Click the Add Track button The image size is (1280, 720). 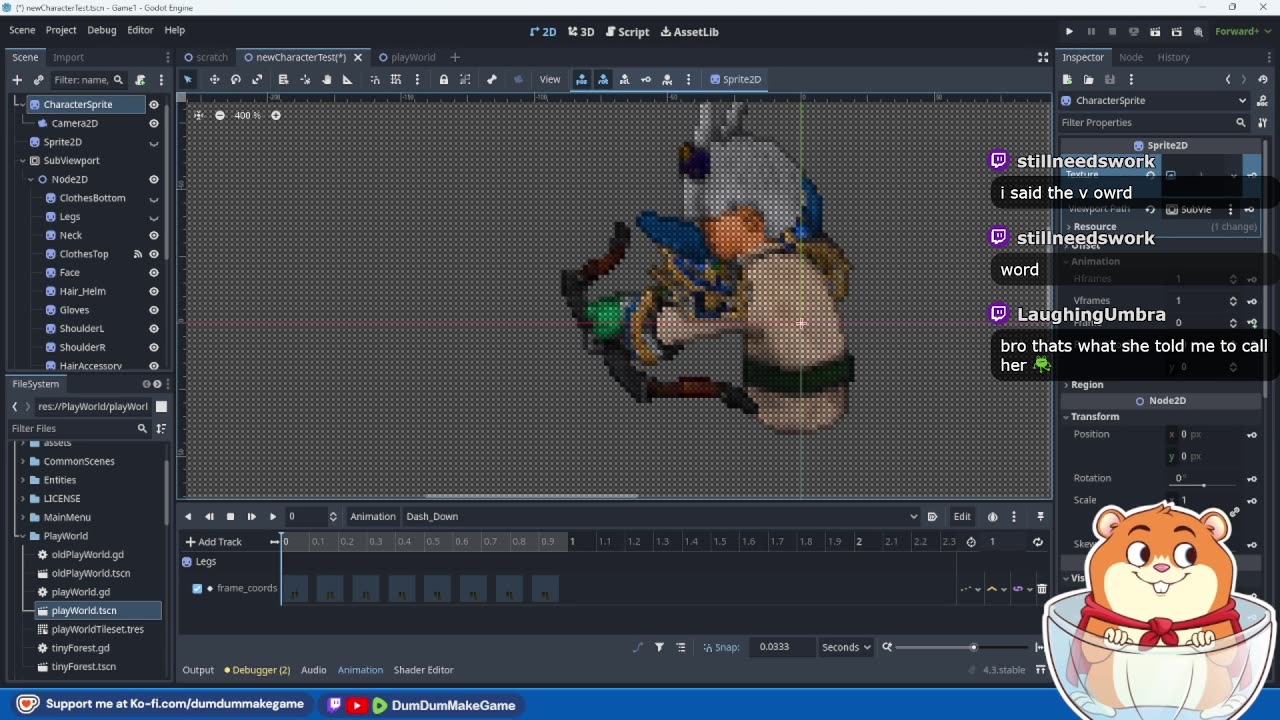point(213,542)
